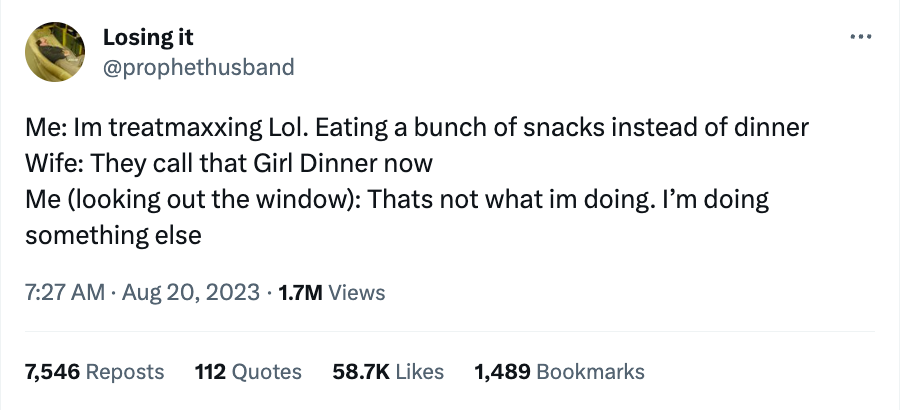Click the Bookmarks label
This screenshot has height=410, width=900.
tap(591, 372)
